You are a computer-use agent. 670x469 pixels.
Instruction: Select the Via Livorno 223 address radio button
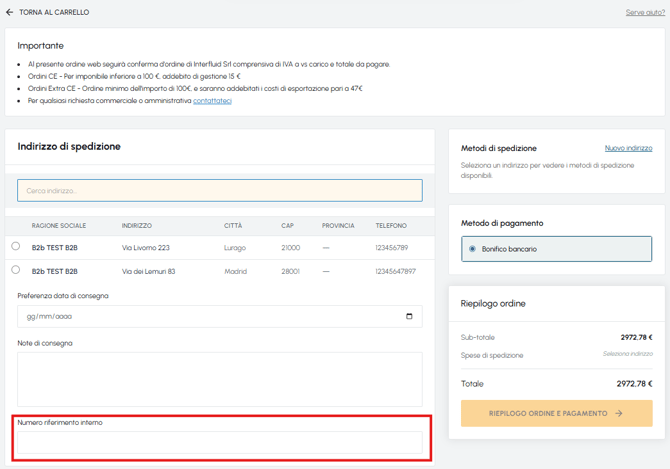click(16, 246)
